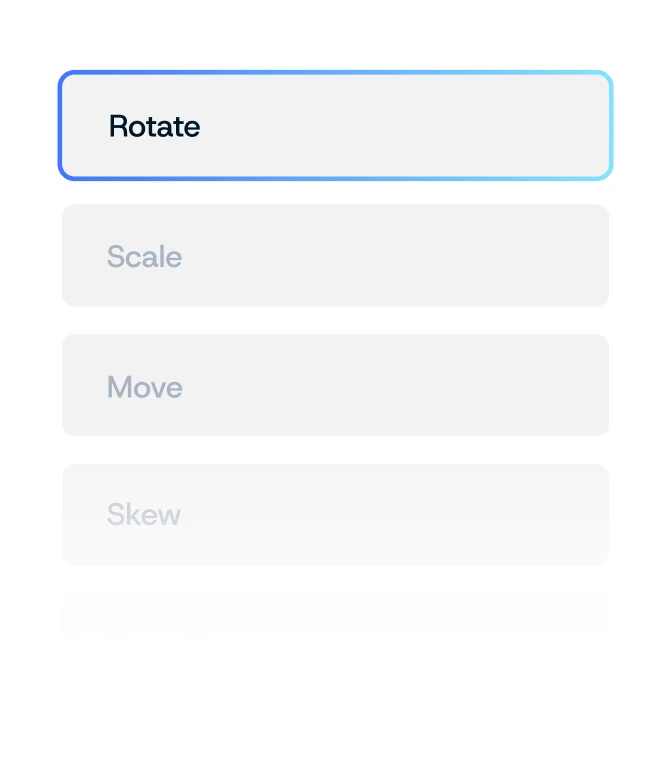Select the Skew option

[x=335, y=515]
